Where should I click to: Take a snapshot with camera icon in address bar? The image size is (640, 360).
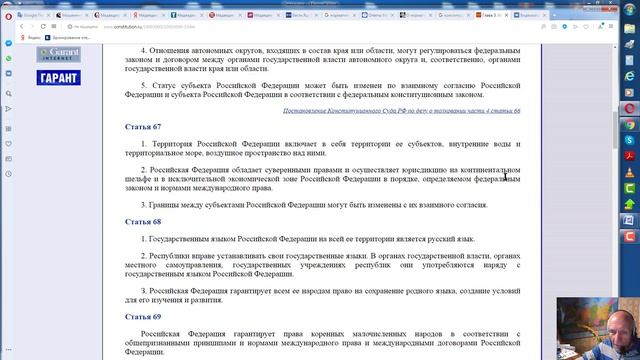(554, 27)
